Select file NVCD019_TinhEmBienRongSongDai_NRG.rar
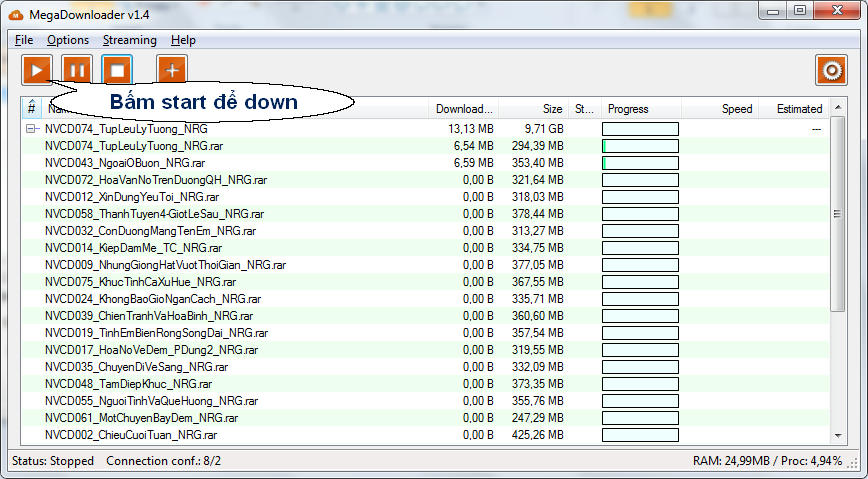Viewport: 868px width, 479px height. coord(157,333)
